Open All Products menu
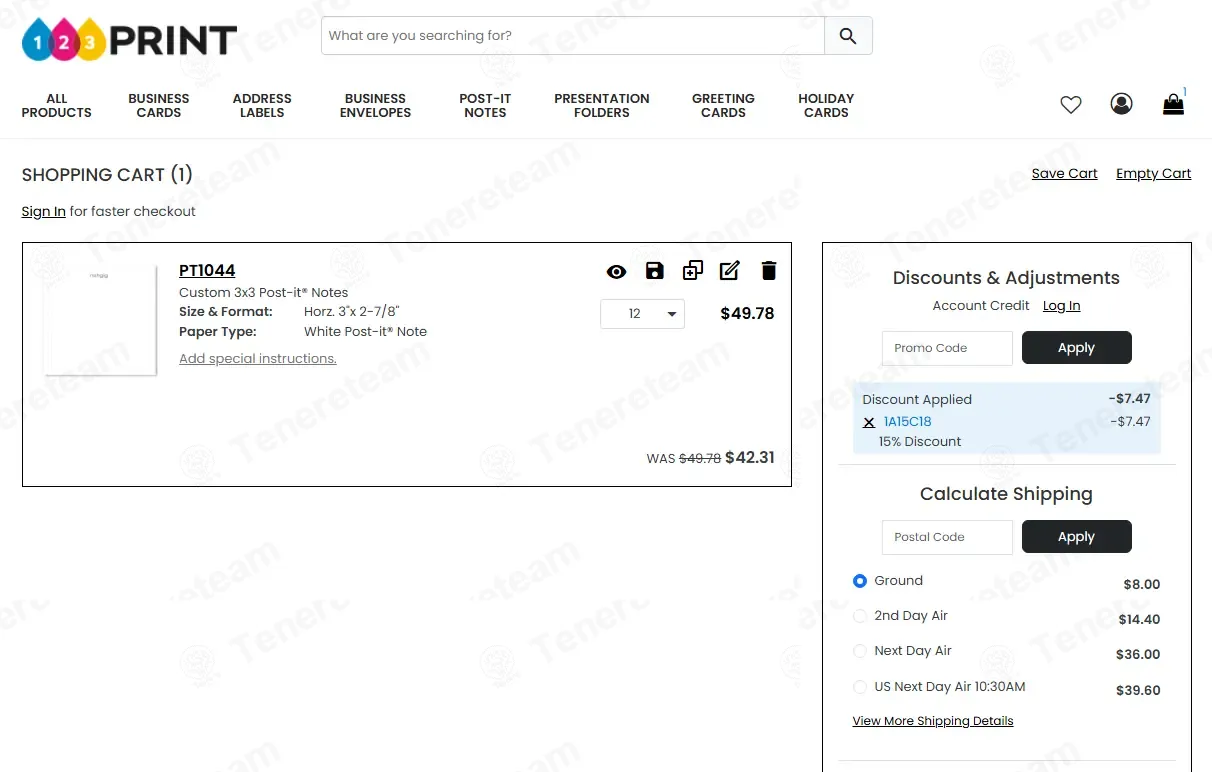Viewport: 1212px width, 772px height. click(x=57, y=106)
